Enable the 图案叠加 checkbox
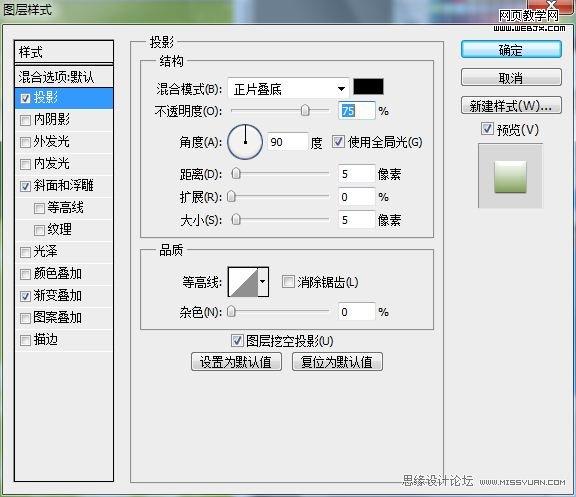Screen dimensions: 576x497 coord(25,318)
